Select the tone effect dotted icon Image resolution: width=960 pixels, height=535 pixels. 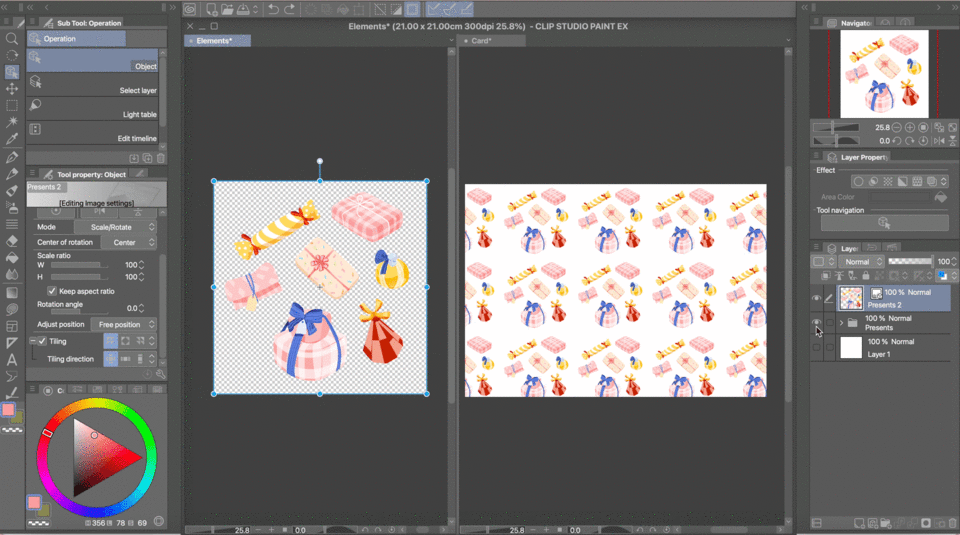point(888,181)
